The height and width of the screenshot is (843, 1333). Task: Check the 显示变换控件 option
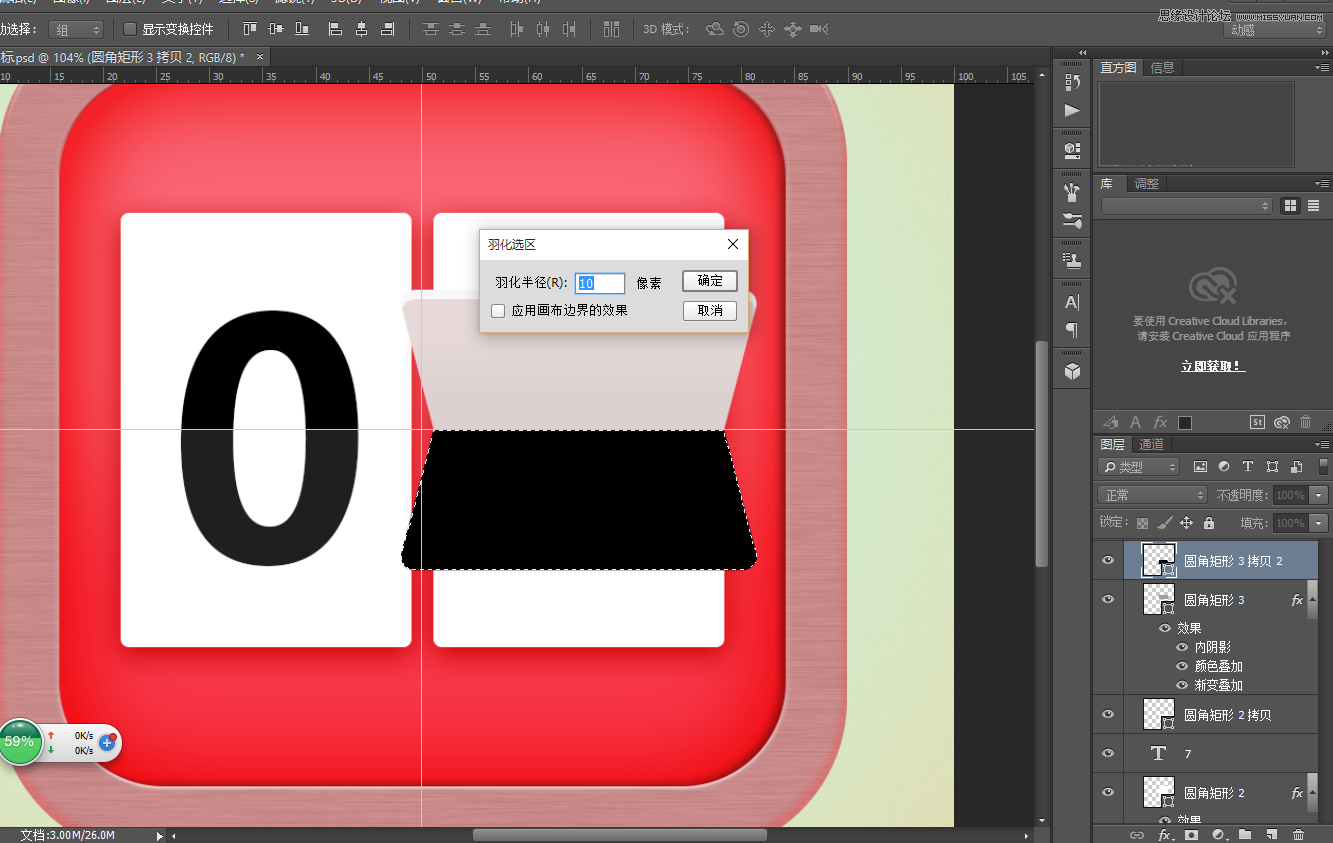130,29
